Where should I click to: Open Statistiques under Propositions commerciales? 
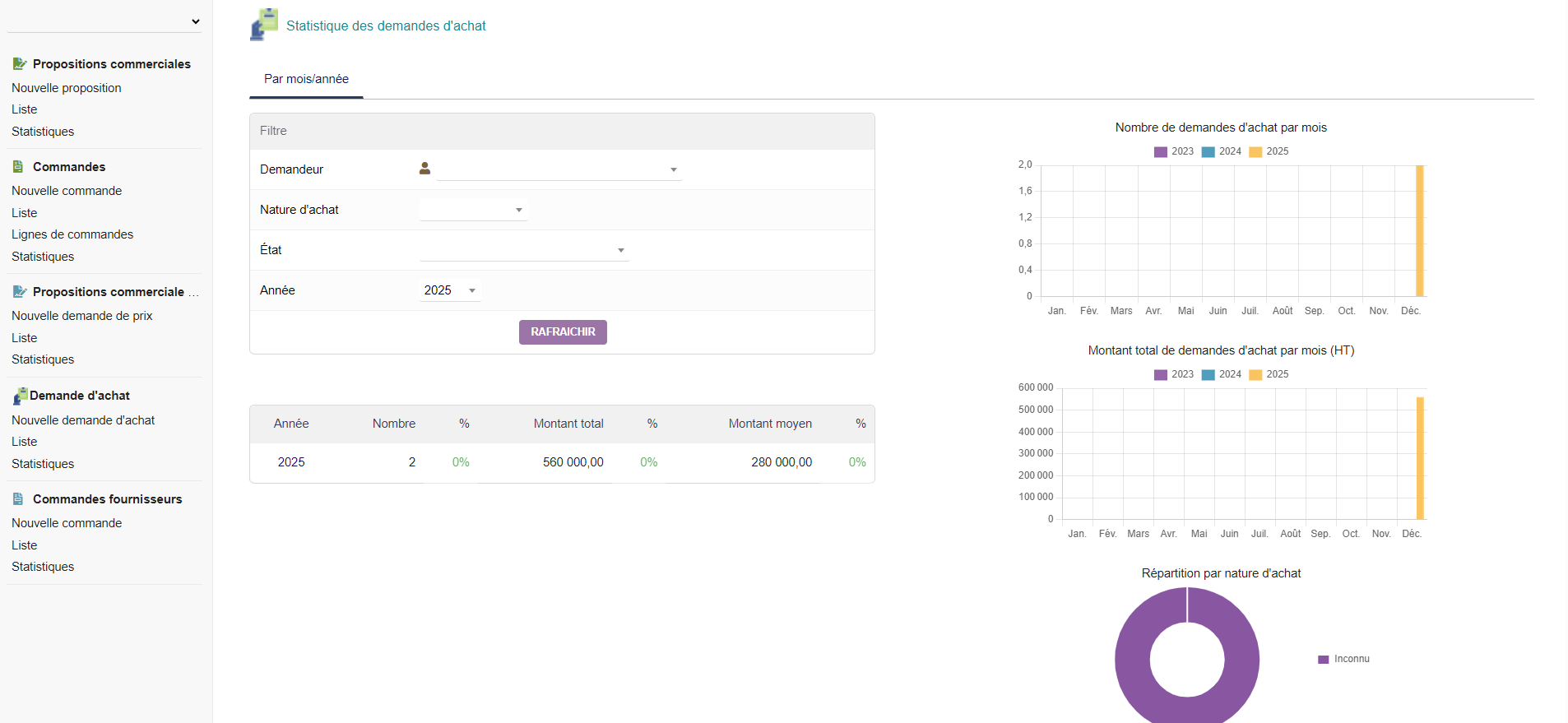click(x=43, y=132)
